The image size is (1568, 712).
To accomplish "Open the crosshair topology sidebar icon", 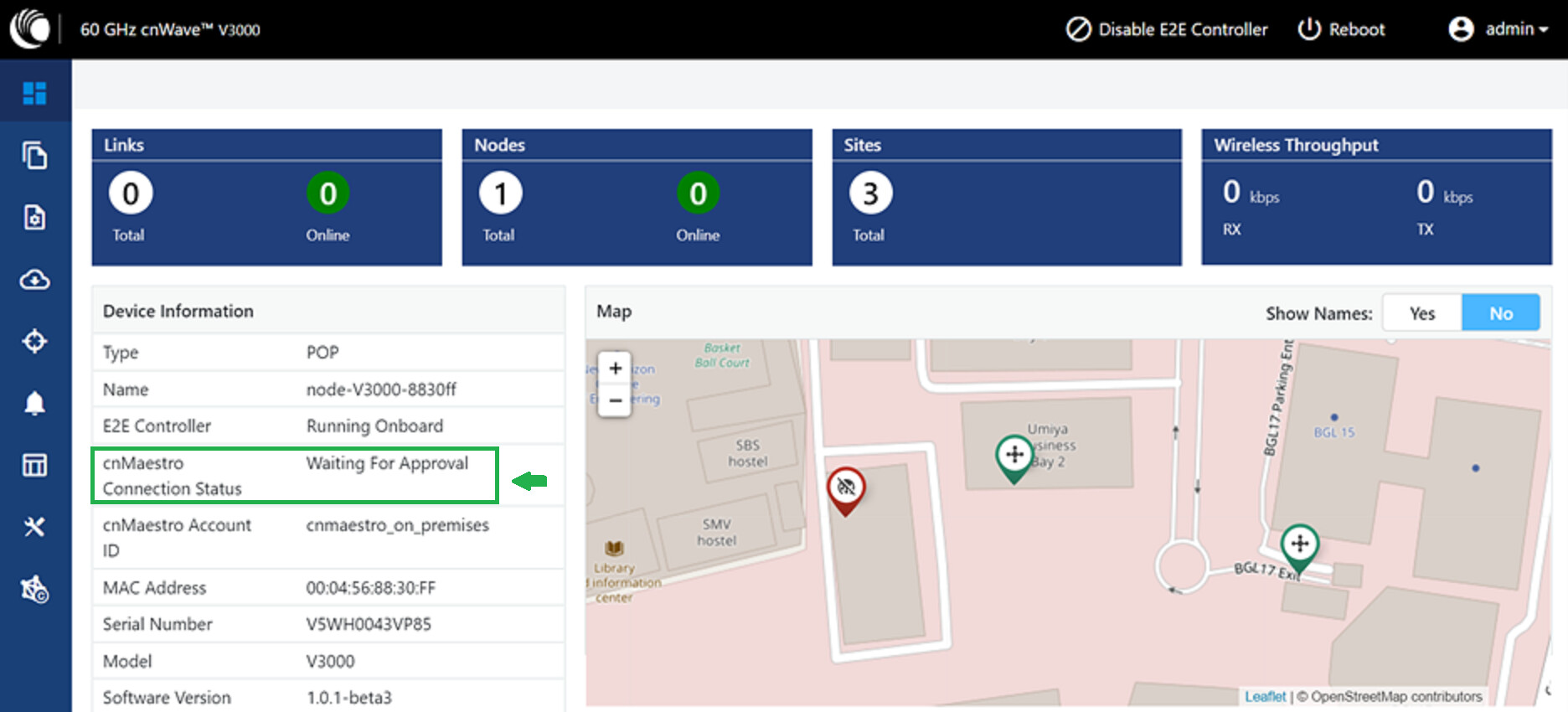I will coord(34,341).
